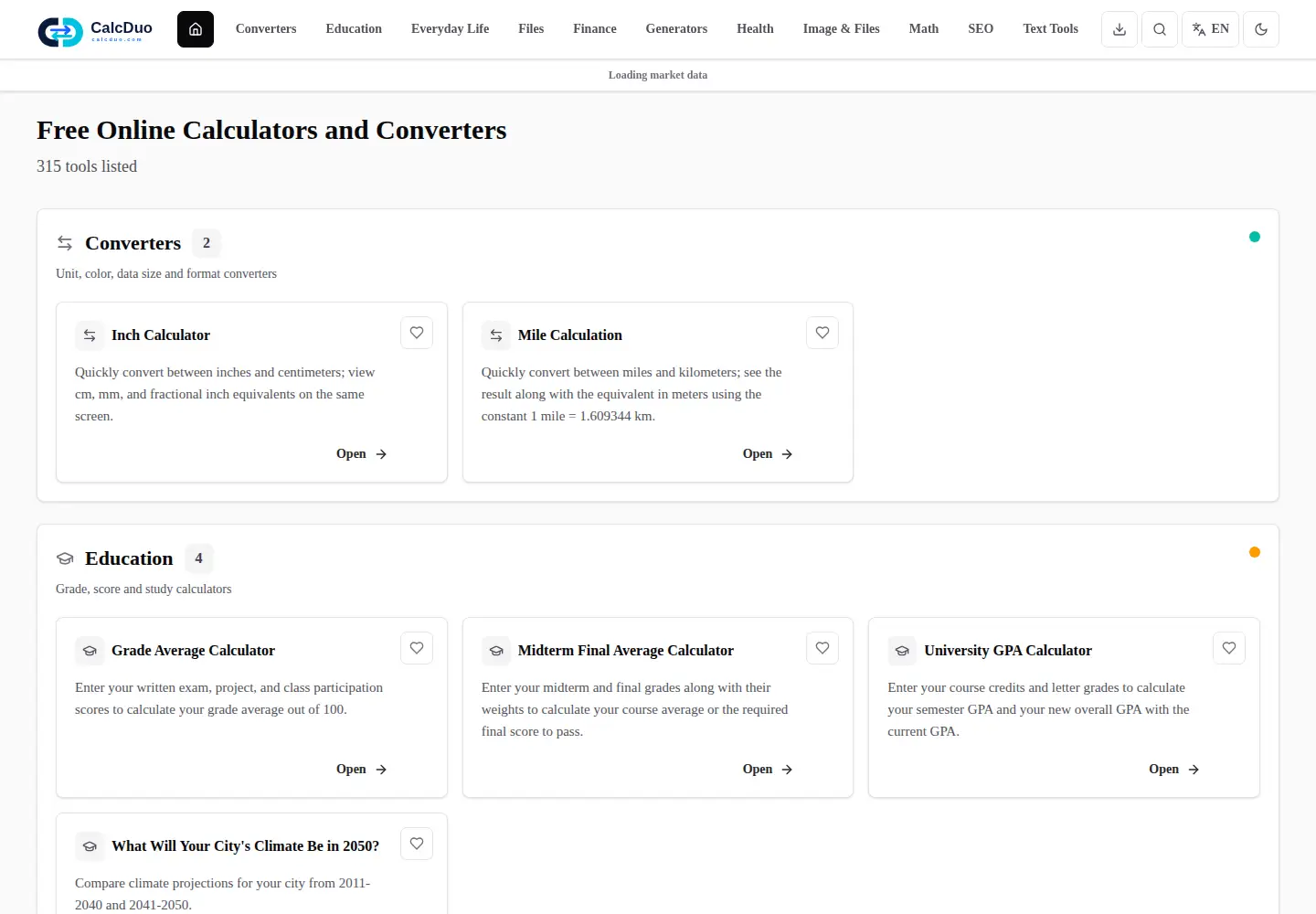Open the Finance menu
Viewport: 1316px width, 914px height.
(595, 29)
